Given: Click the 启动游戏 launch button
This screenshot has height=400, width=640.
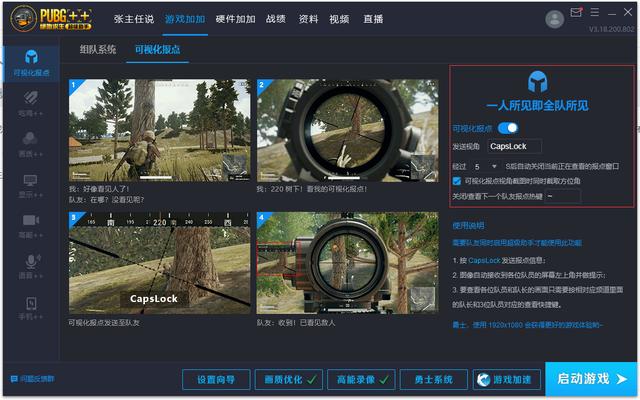Looking at the screenshot, I should pyautogui.click(x=591, y=379).
